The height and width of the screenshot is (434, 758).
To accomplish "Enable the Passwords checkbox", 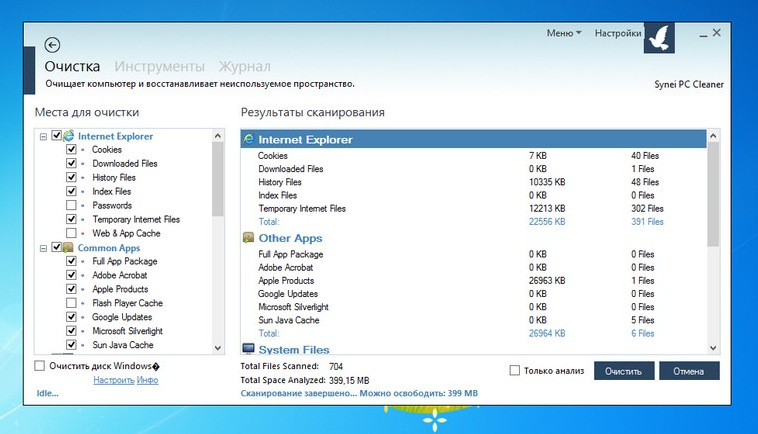I will click(x=71, y=205).
